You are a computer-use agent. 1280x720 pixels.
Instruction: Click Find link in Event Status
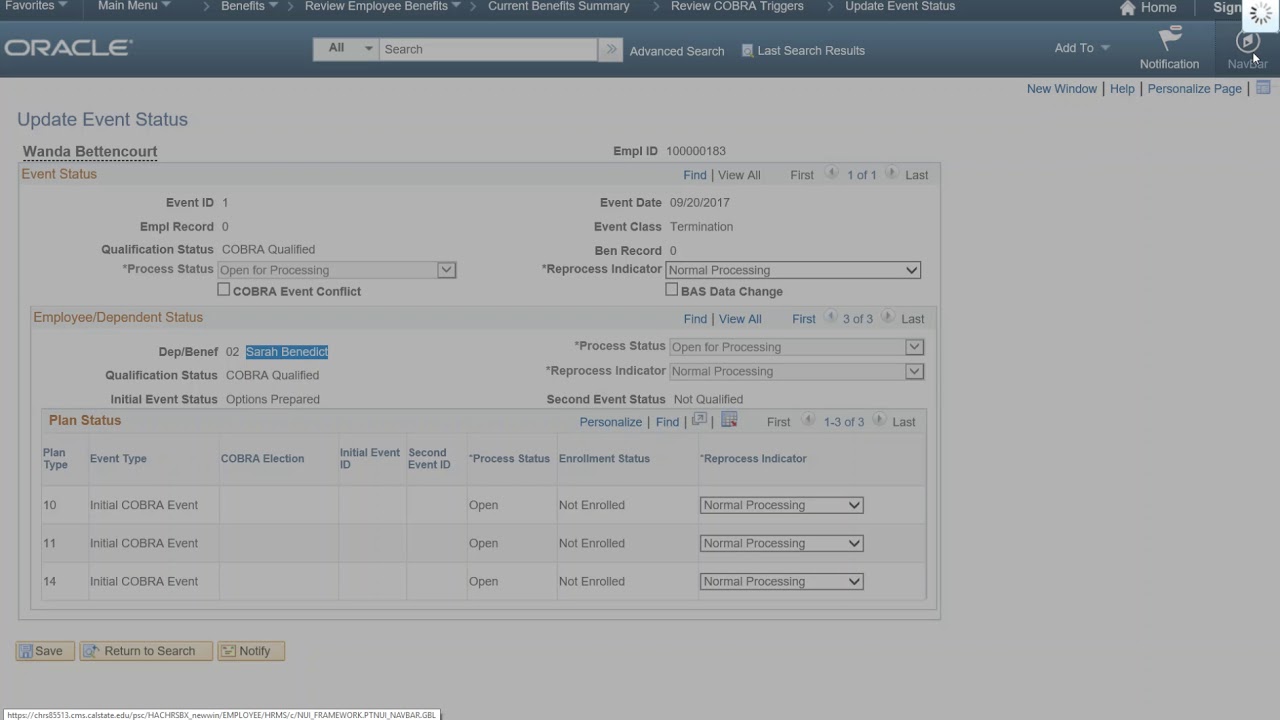[695, 175]
